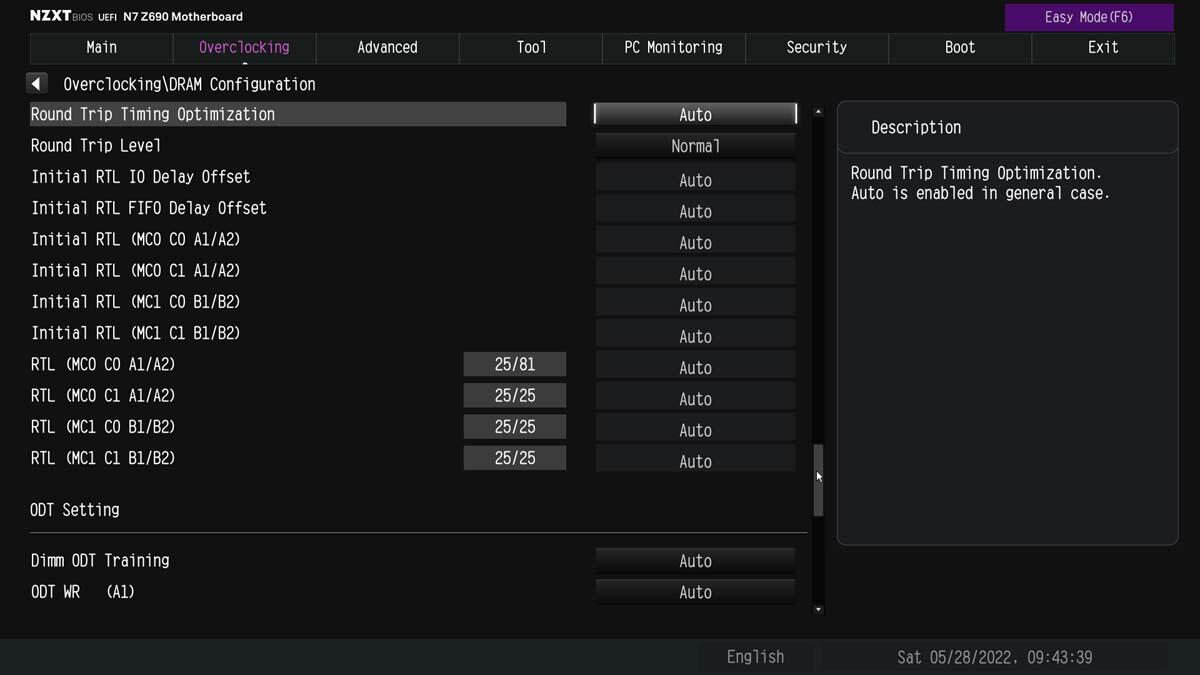Click the vertical scrollbar thumb

pyautogui.click(x=818, y=480)
